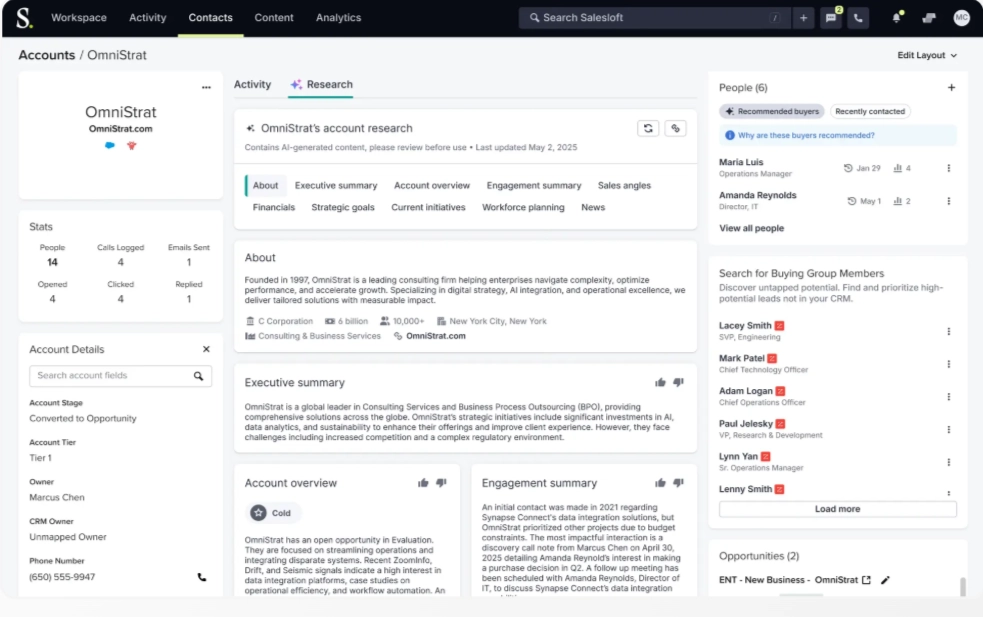Thumbs down the Account overview
Screen dimensions: 983x617
point(441,483)
